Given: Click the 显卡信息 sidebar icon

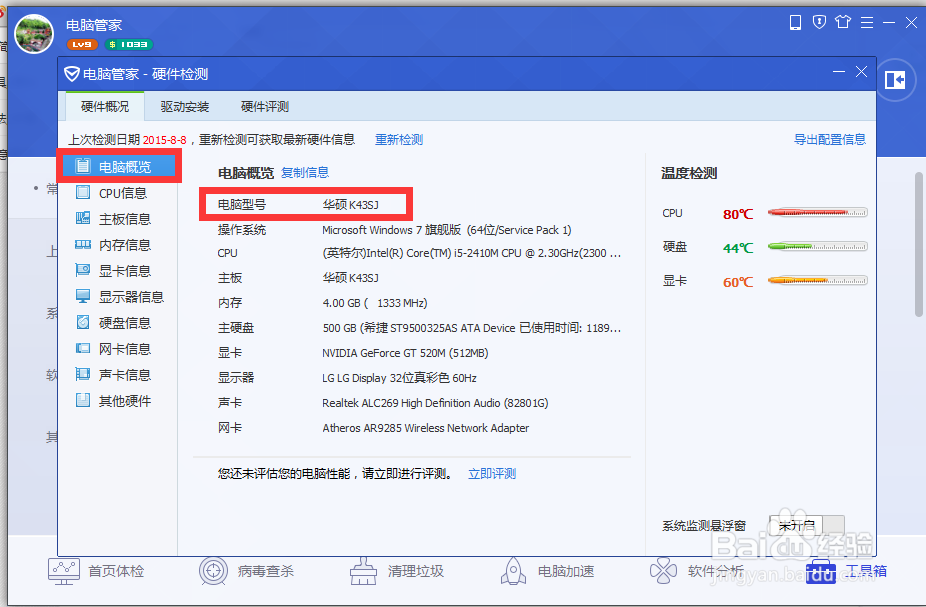Looking at the screenshot, I should [x=83, y=270].
